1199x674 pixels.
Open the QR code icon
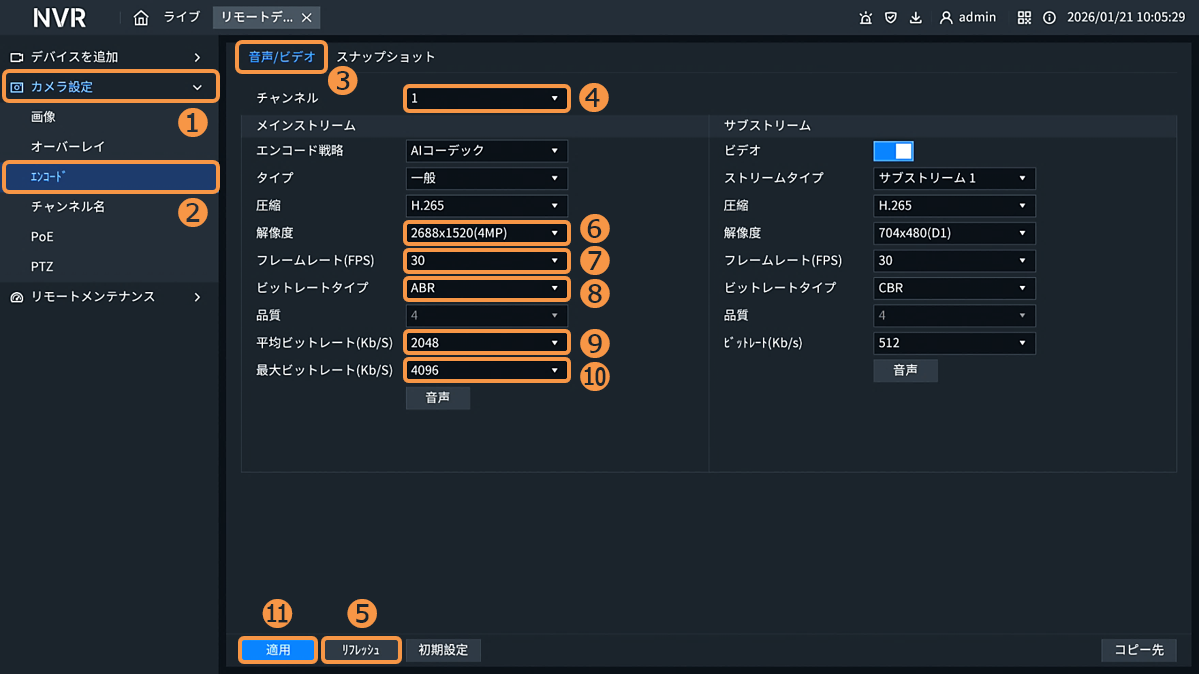point(1024,18)
